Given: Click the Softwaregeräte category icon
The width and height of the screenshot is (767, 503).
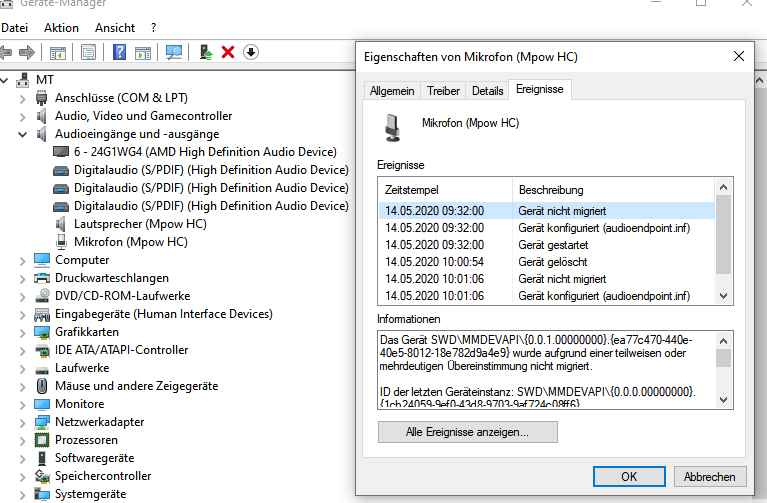Looking at the screenshot, I should coord(42,458).
